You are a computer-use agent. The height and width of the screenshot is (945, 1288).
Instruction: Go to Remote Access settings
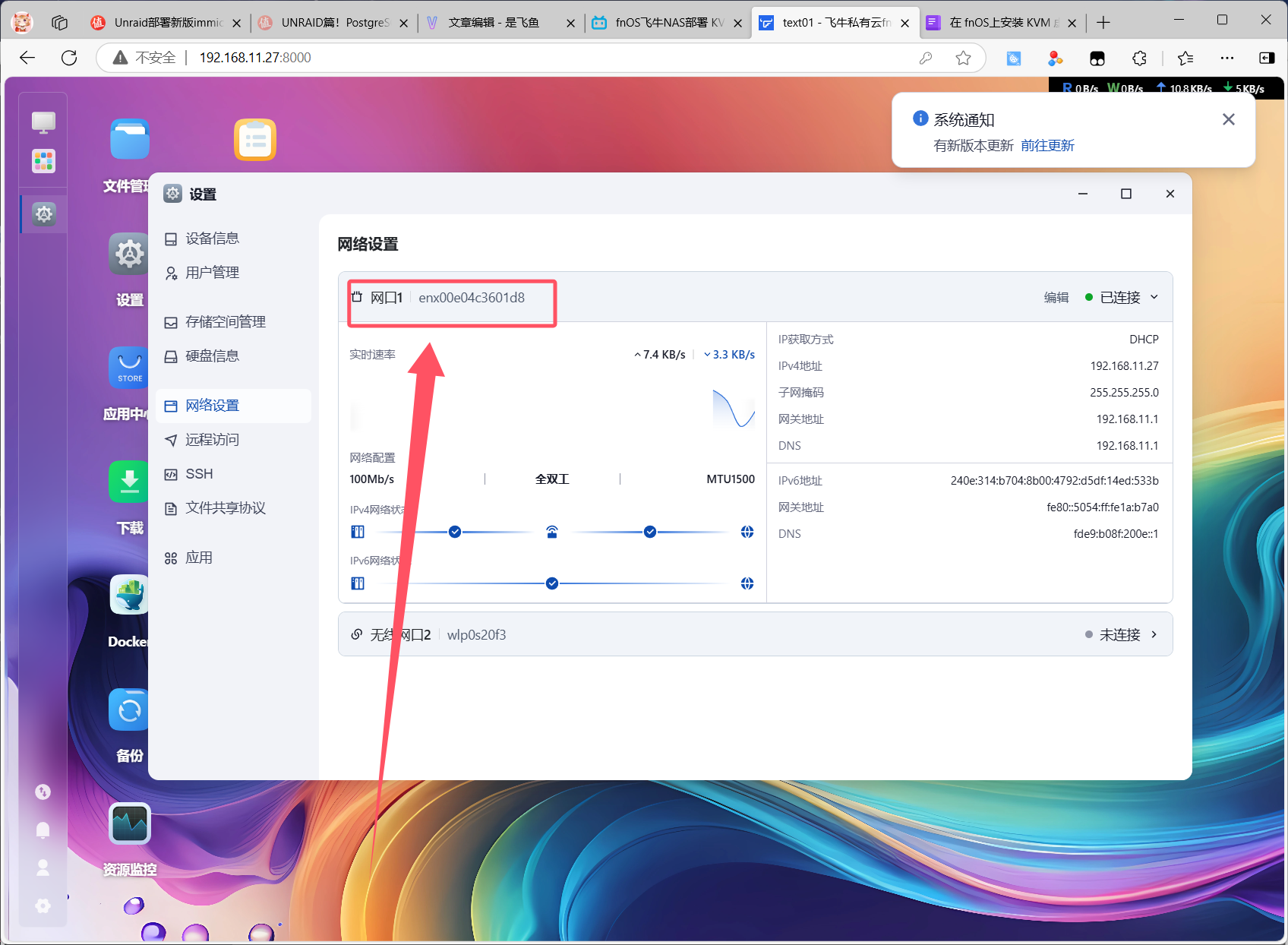tap(212, 440)
